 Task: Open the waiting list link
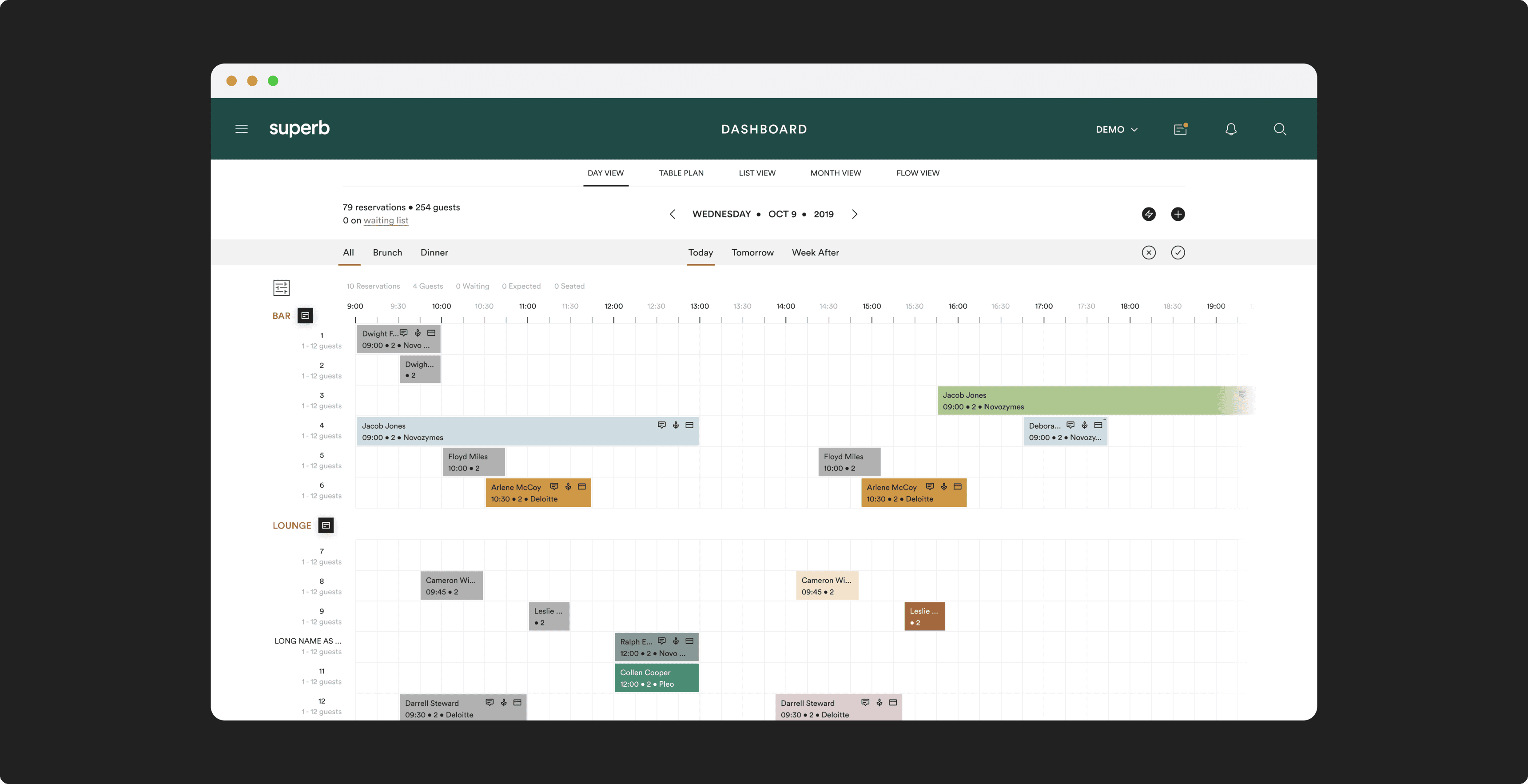pyautogui.click(x=386, y=221)
